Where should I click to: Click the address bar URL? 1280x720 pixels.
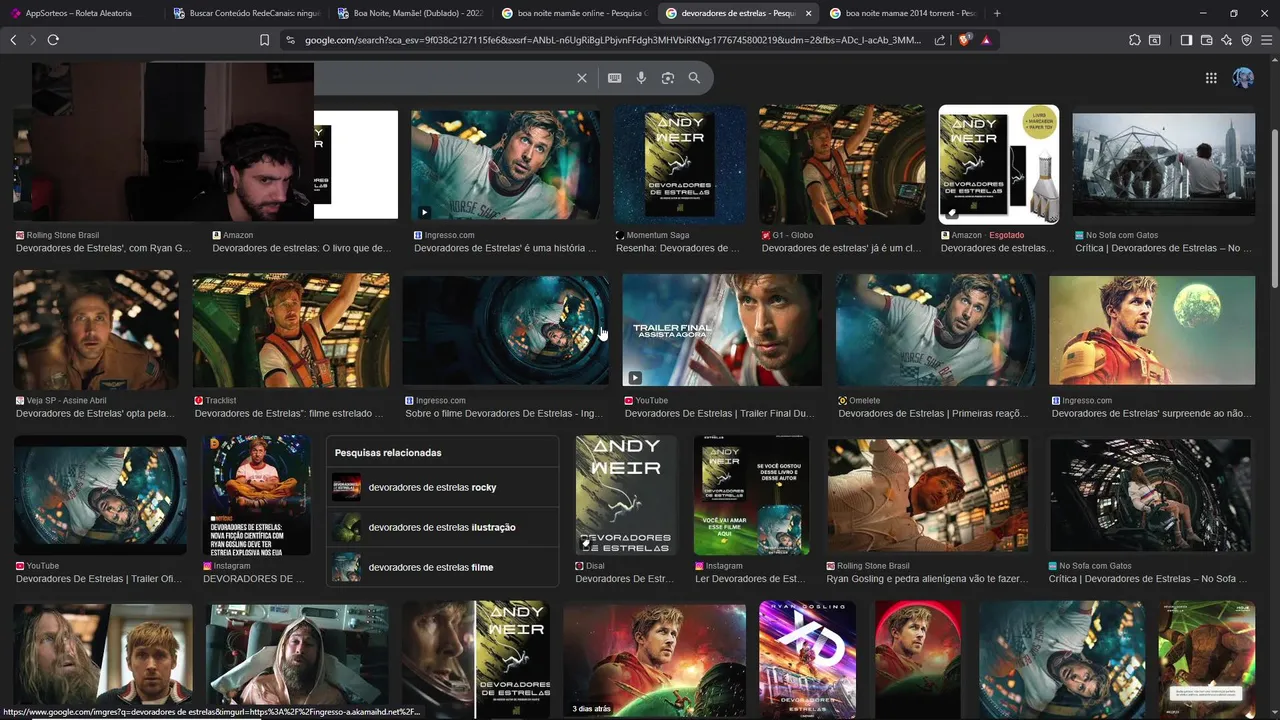tap(613, 40)
